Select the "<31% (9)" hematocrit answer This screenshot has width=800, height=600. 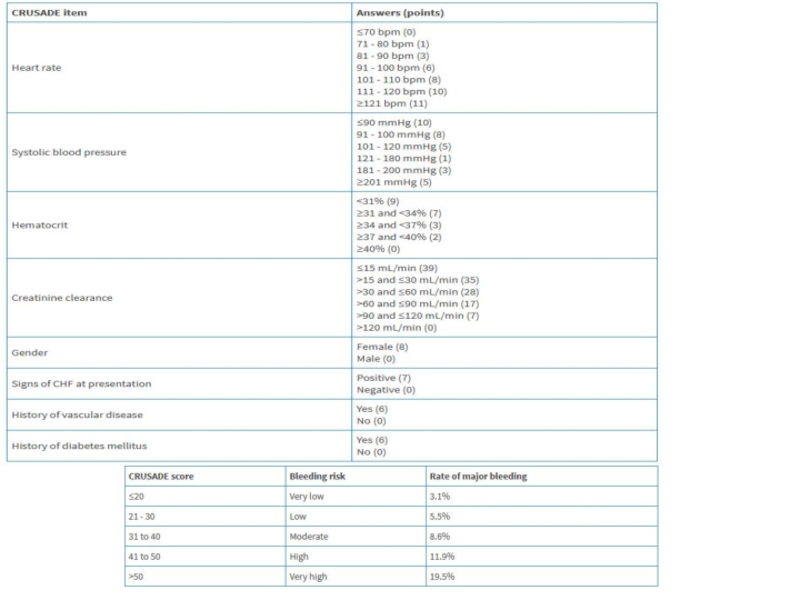(x=378, y=201)
